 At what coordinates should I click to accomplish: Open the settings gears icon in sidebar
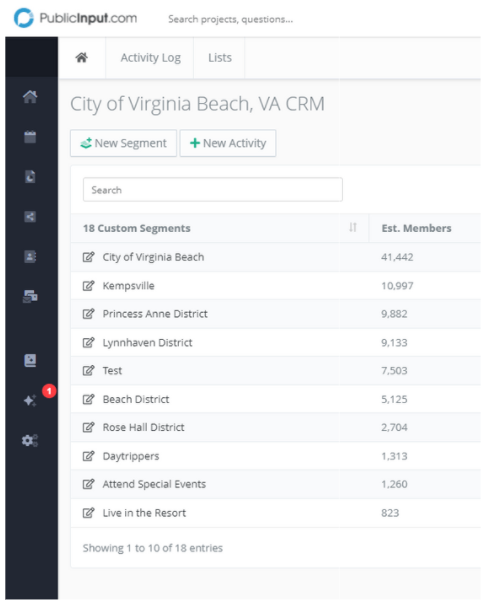[30, 440]
